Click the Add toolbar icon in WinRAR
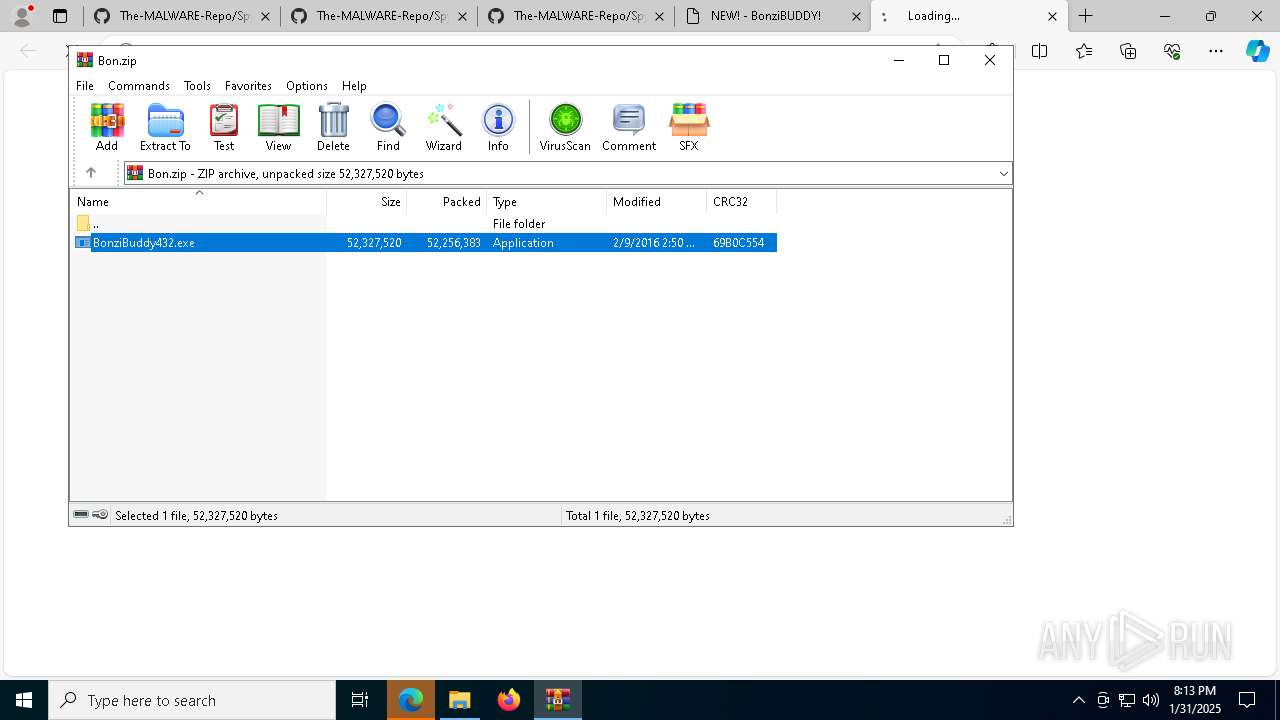Screen dimensions: 1280x720 pos(107,127)
